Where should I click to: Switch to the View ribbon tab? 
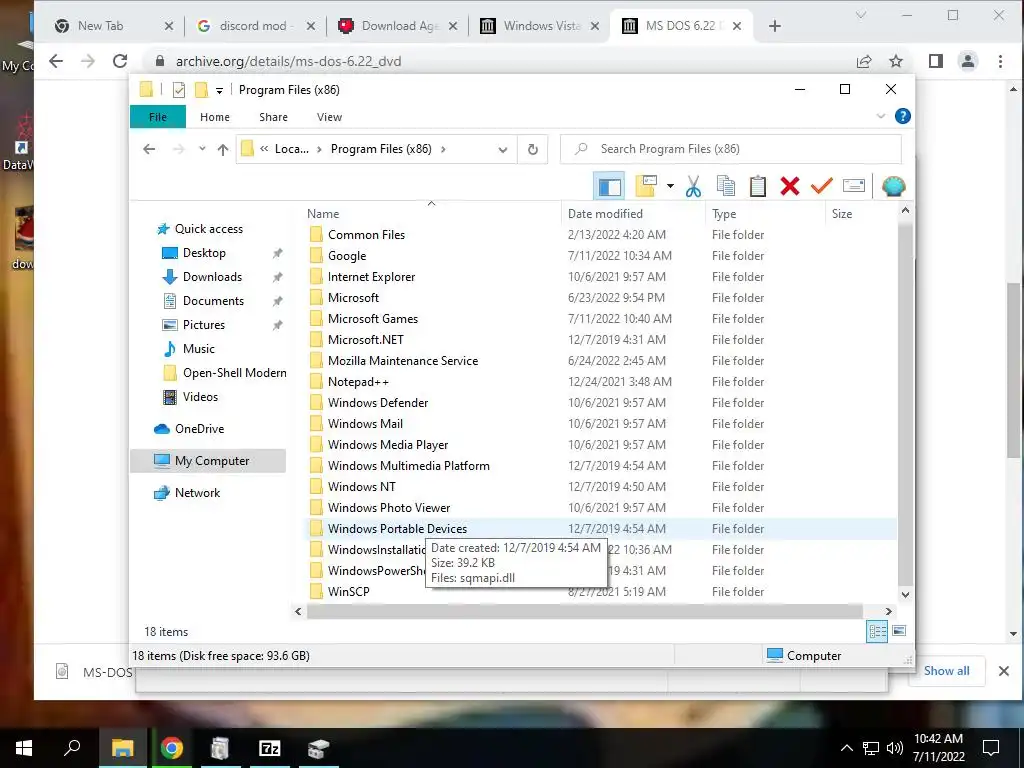click(x=329, y=117)
